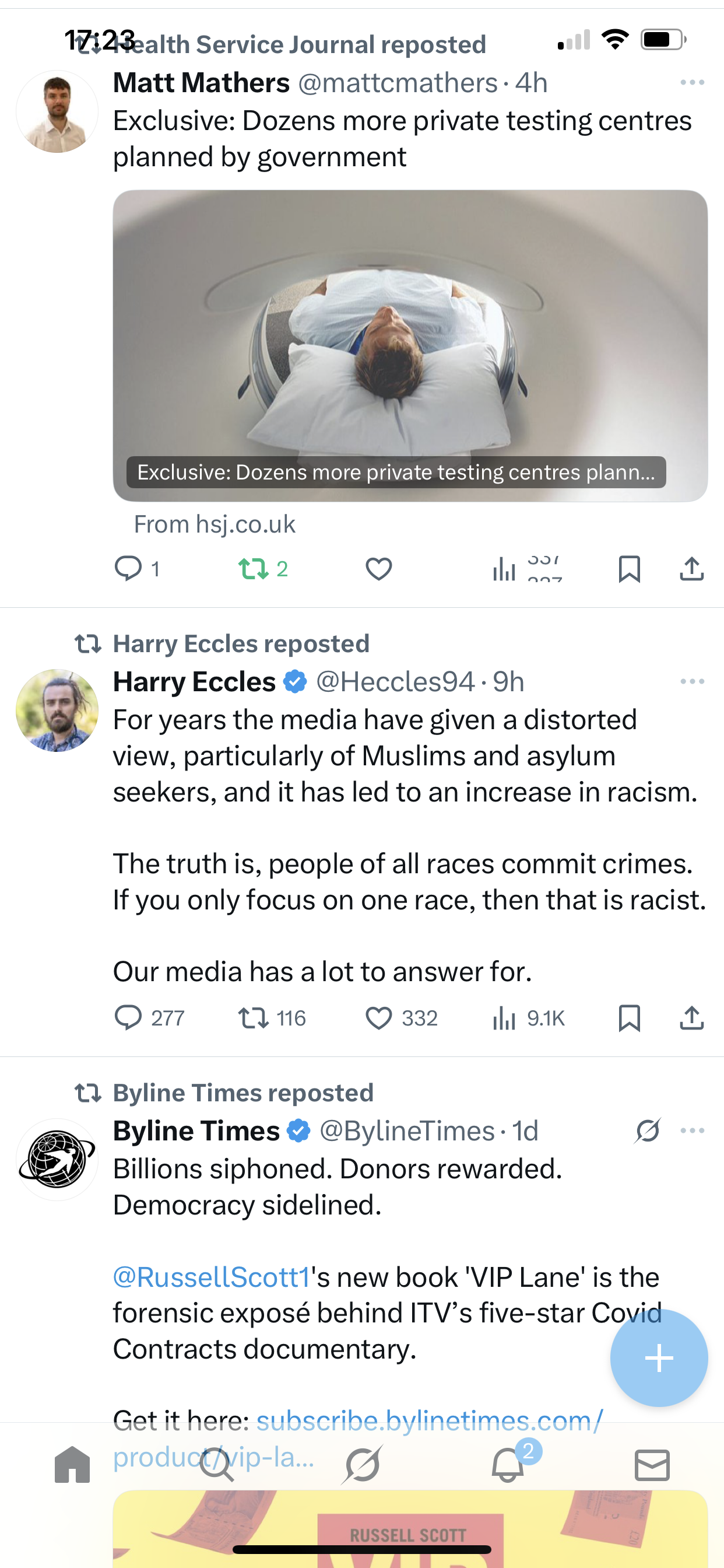Tap Grok icon on Byline Times post
724x1568 pixels.
(x=647, y=1131)
